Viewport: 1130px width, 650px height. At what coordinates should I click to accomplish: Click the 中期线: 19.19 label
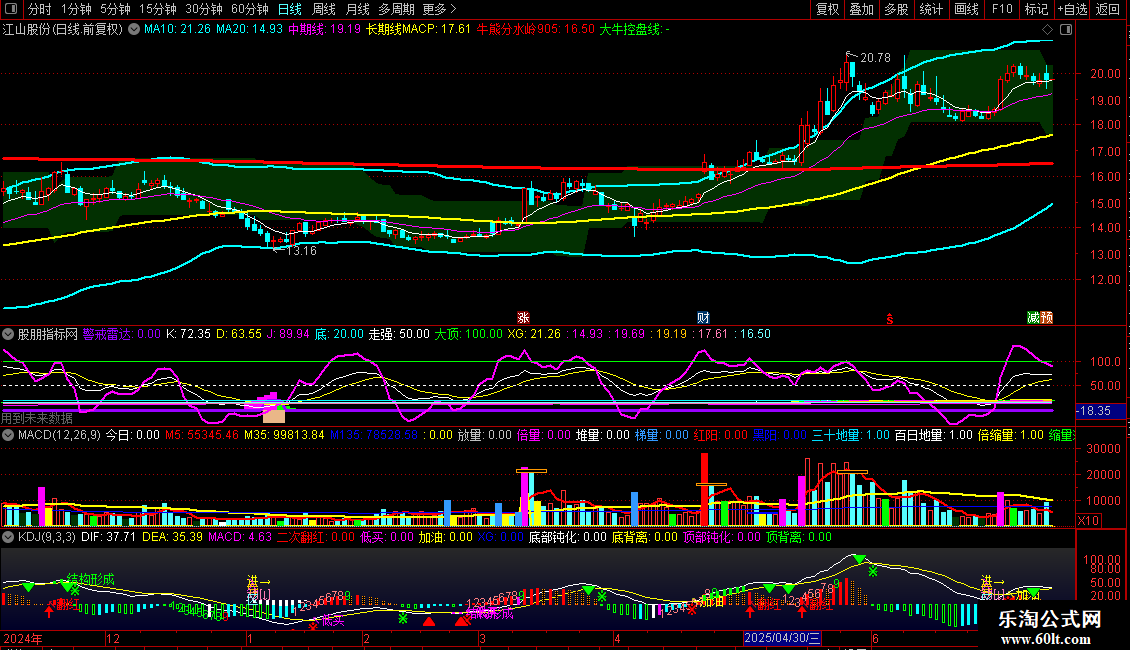tap(324, 30)
